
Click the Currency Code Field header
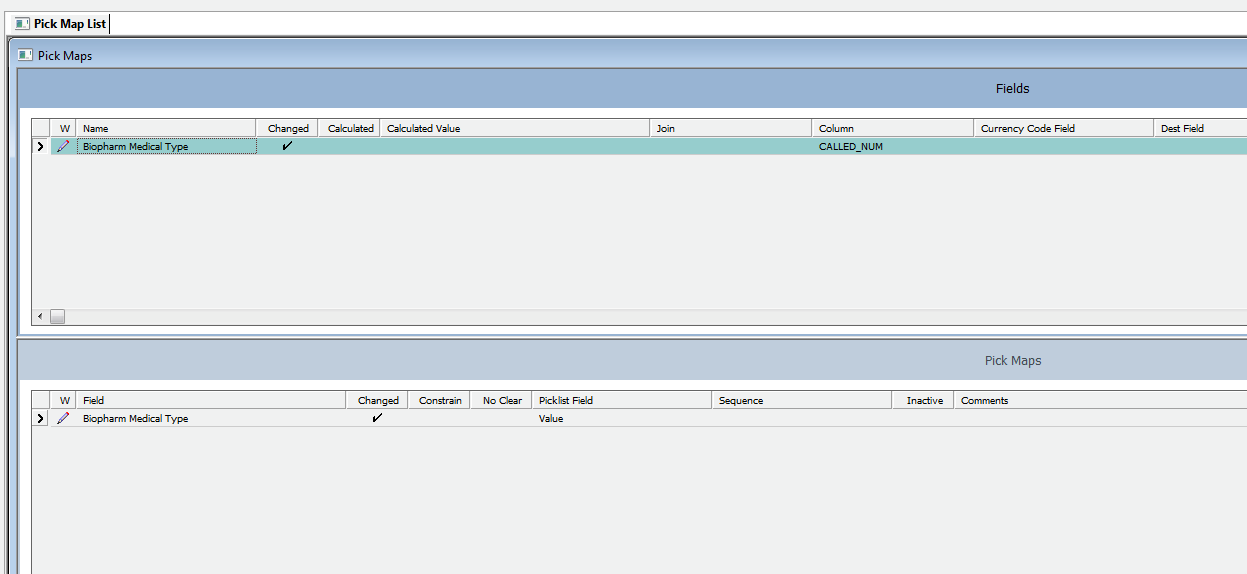click(x=1064, y=128)
